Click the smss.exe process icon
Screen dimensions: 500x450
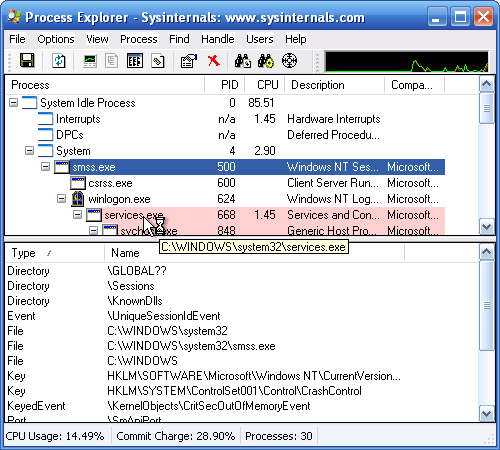click(62, 167)
